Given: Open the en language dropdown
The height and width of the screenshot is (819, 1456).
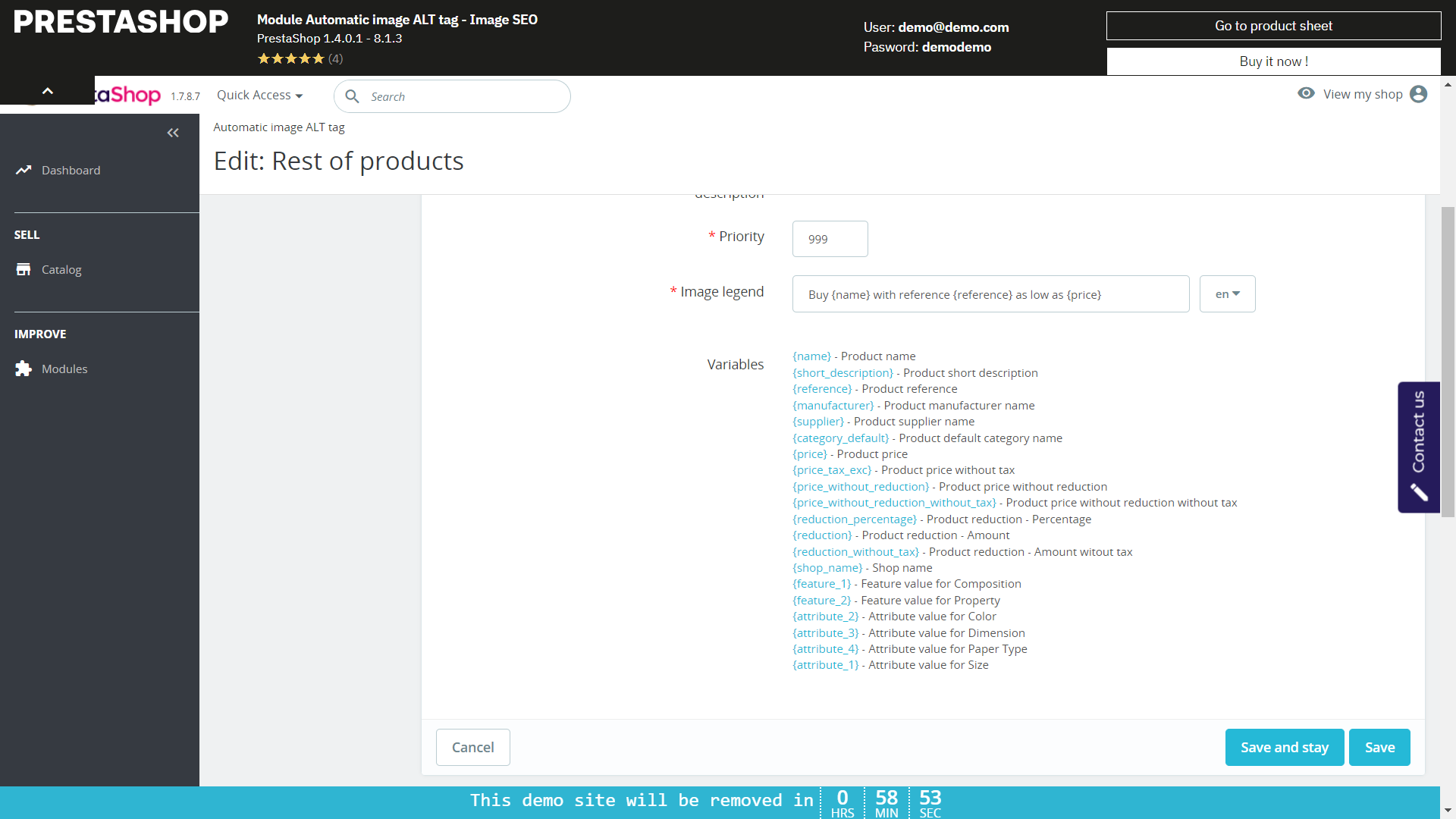Looking at the screenshot, I should click(x=1227, y=294).
